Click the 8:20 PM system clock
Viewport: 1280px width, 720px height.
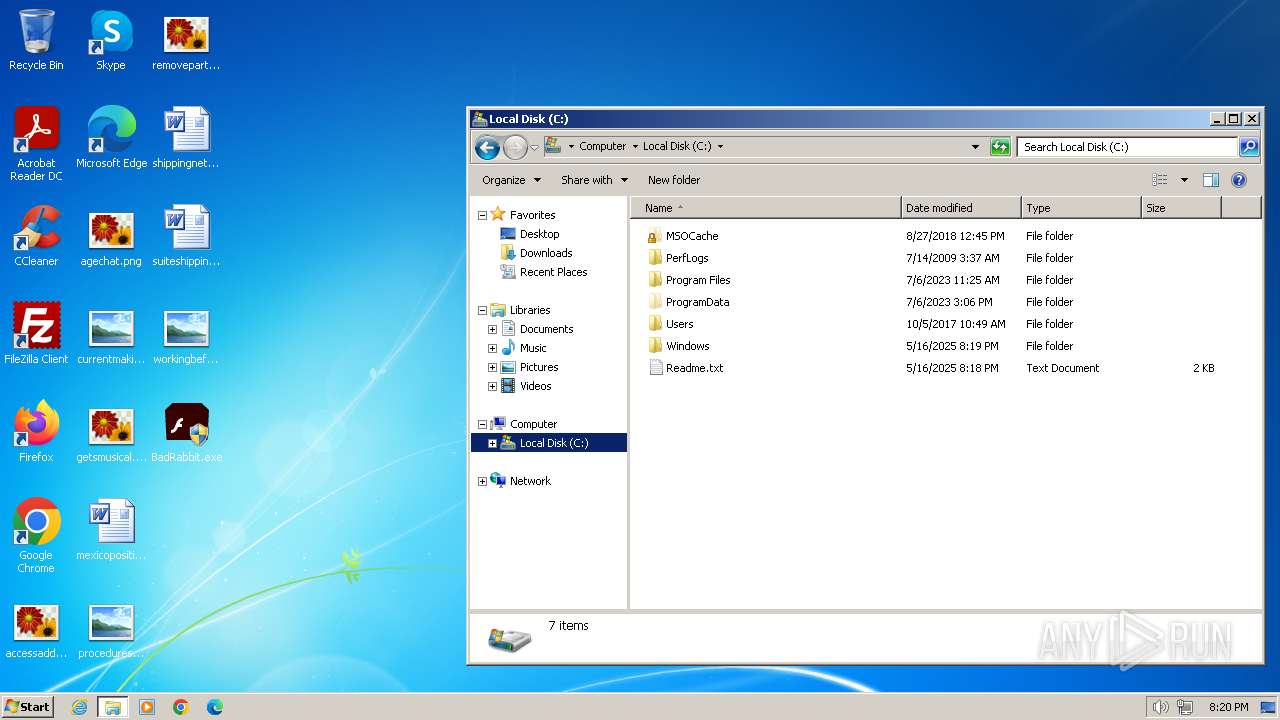(1228, 707)
